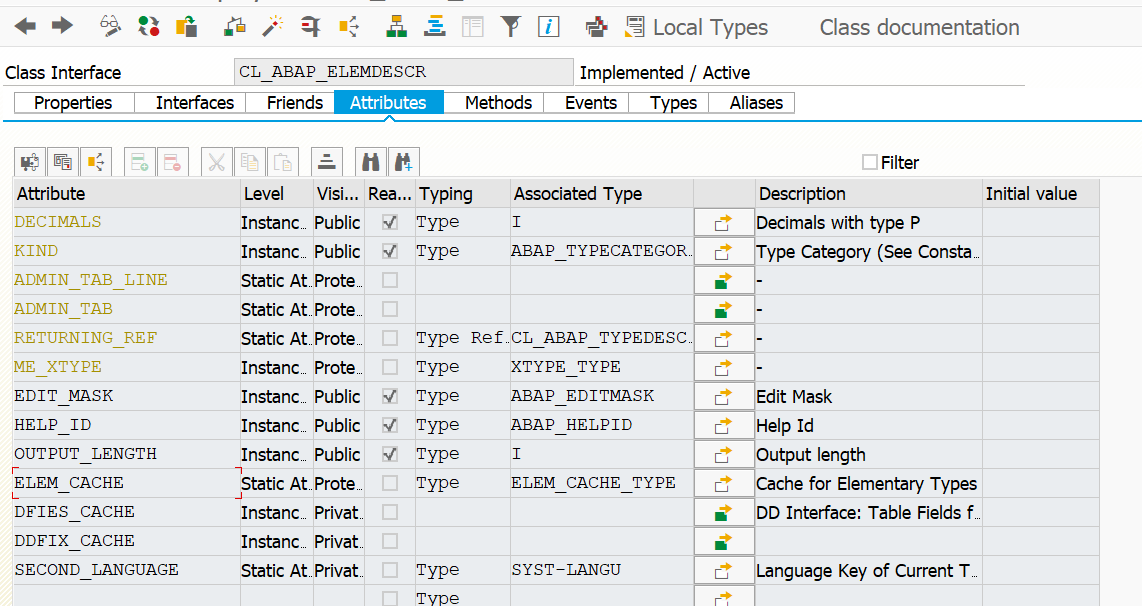Click the Find Next binoculars-plus icon
Viewport: 1142px width, 606px height.
[403, 162]
